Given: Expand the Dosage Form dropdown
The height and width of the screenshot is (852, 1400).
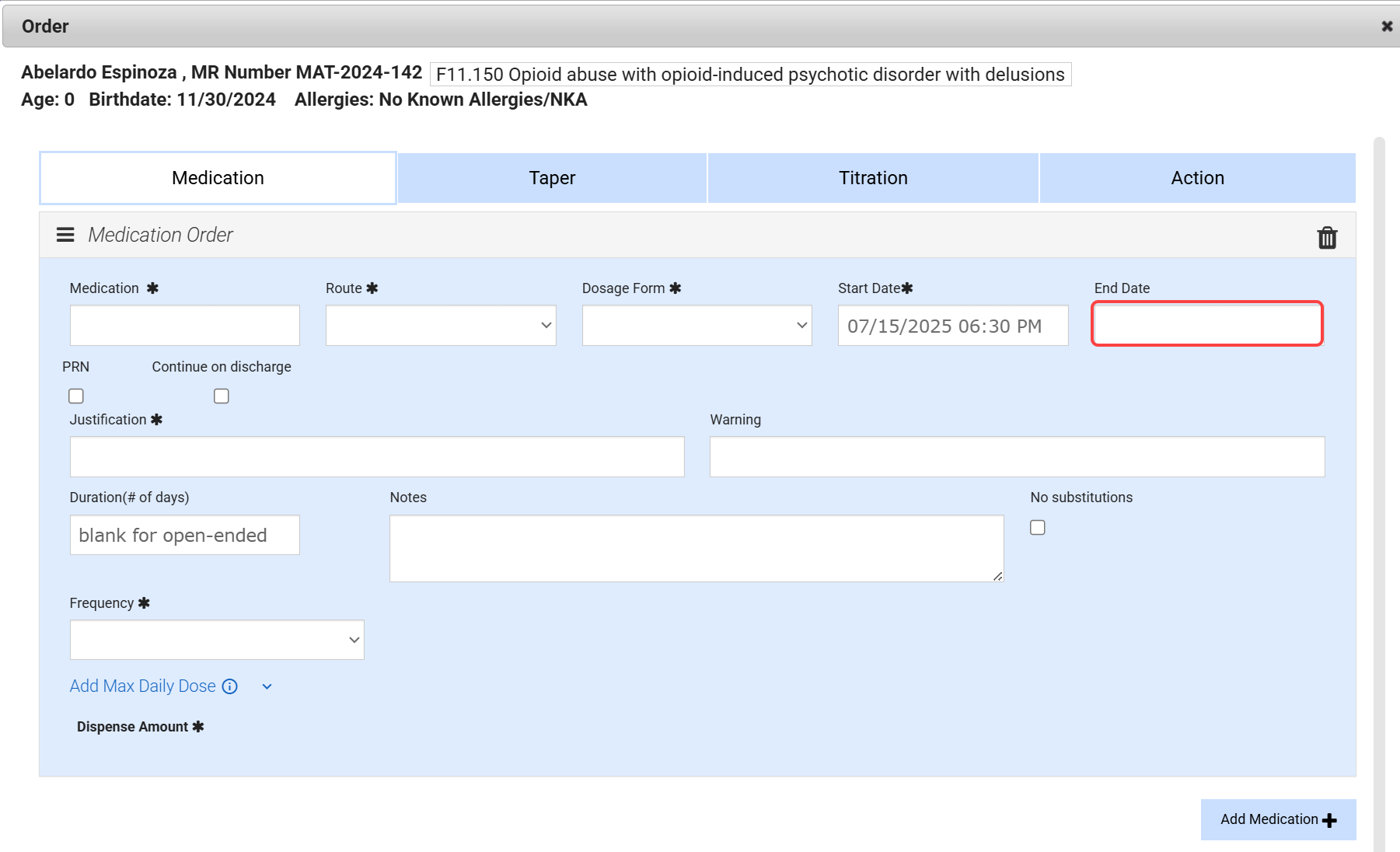Looking at the screenshot, I should 697,326.
